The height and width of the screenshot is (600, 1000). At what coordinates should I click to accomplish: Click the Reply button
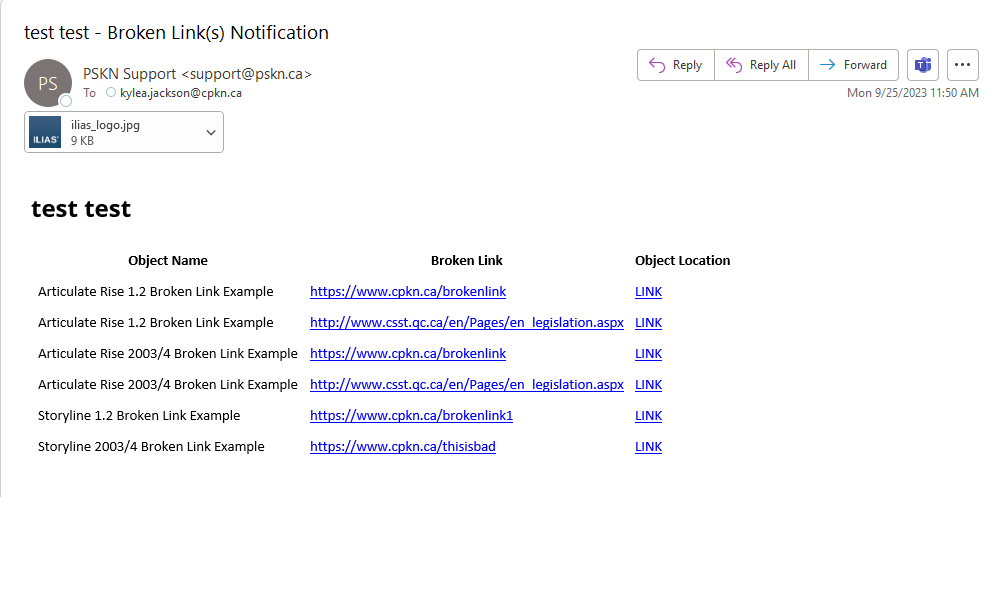coord(675,65)
